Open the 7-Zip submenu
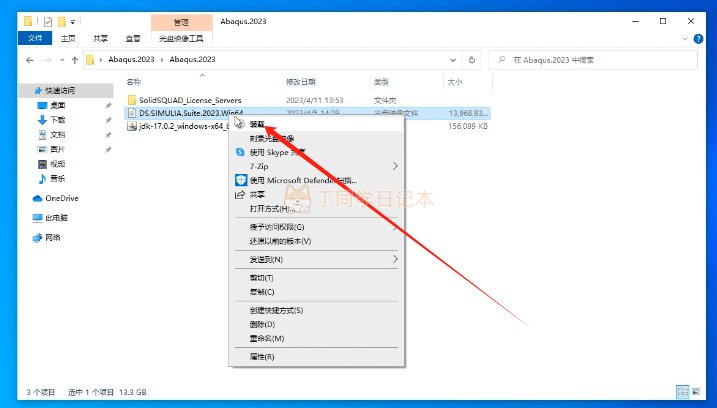The height and width of the screenshot is (408, 717). click(x=316, y=166)
